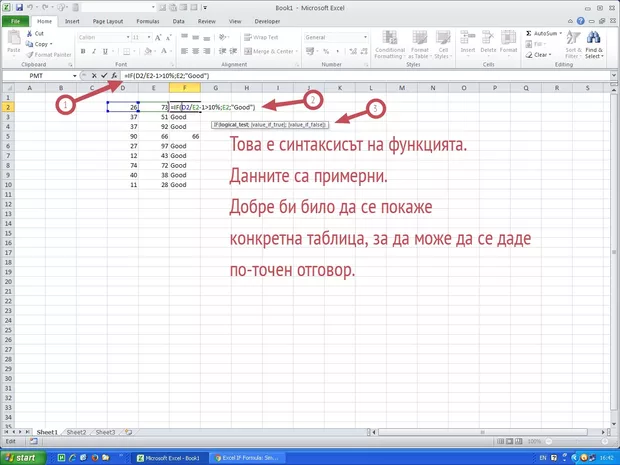The width and height of the screenshot is (620, 465).
Task: Switch to Normal view in status bar
Action: (500, 441)
